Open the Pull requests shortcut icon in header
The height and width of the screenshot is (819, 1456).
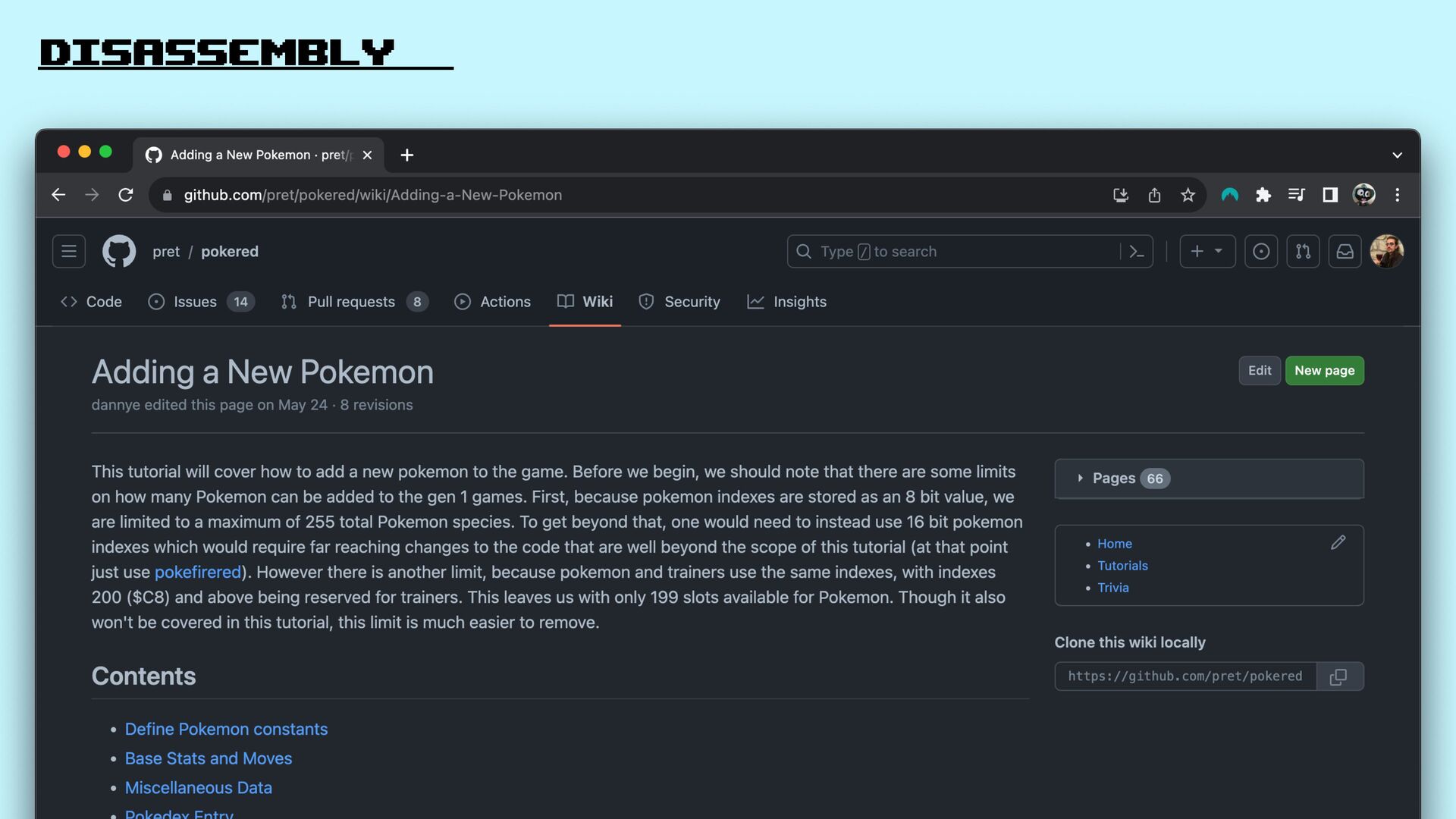pos(1303,251)
